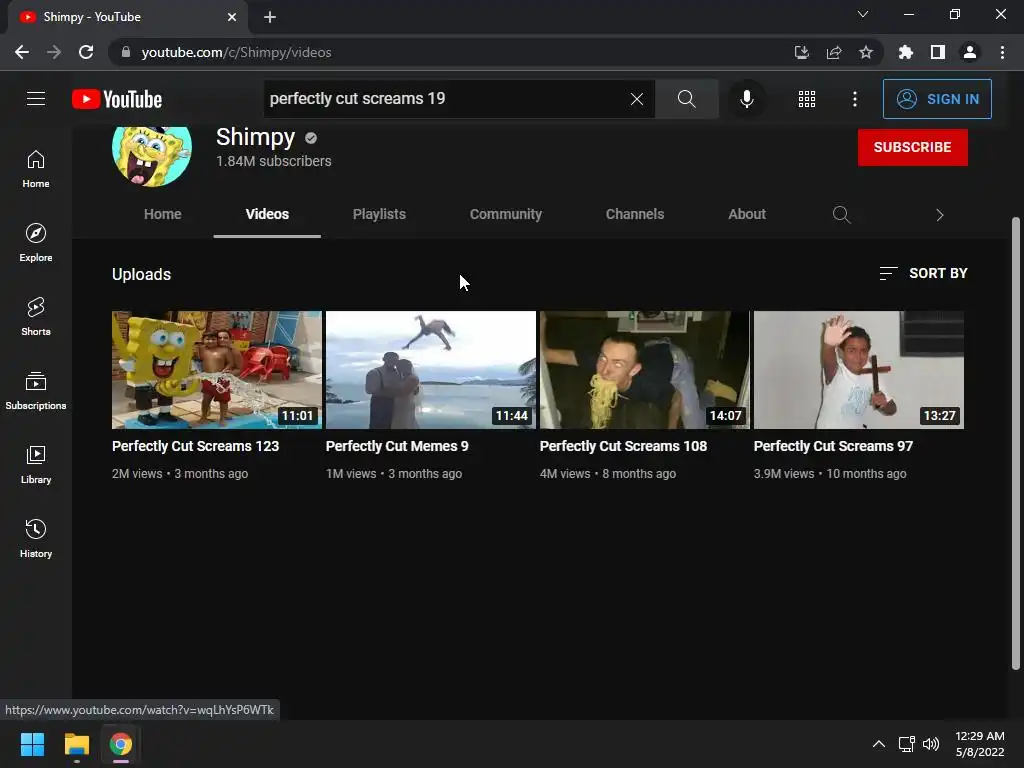Open History in sidebar
Viewport: 1024px width, 768px height.
coord(36,538)
